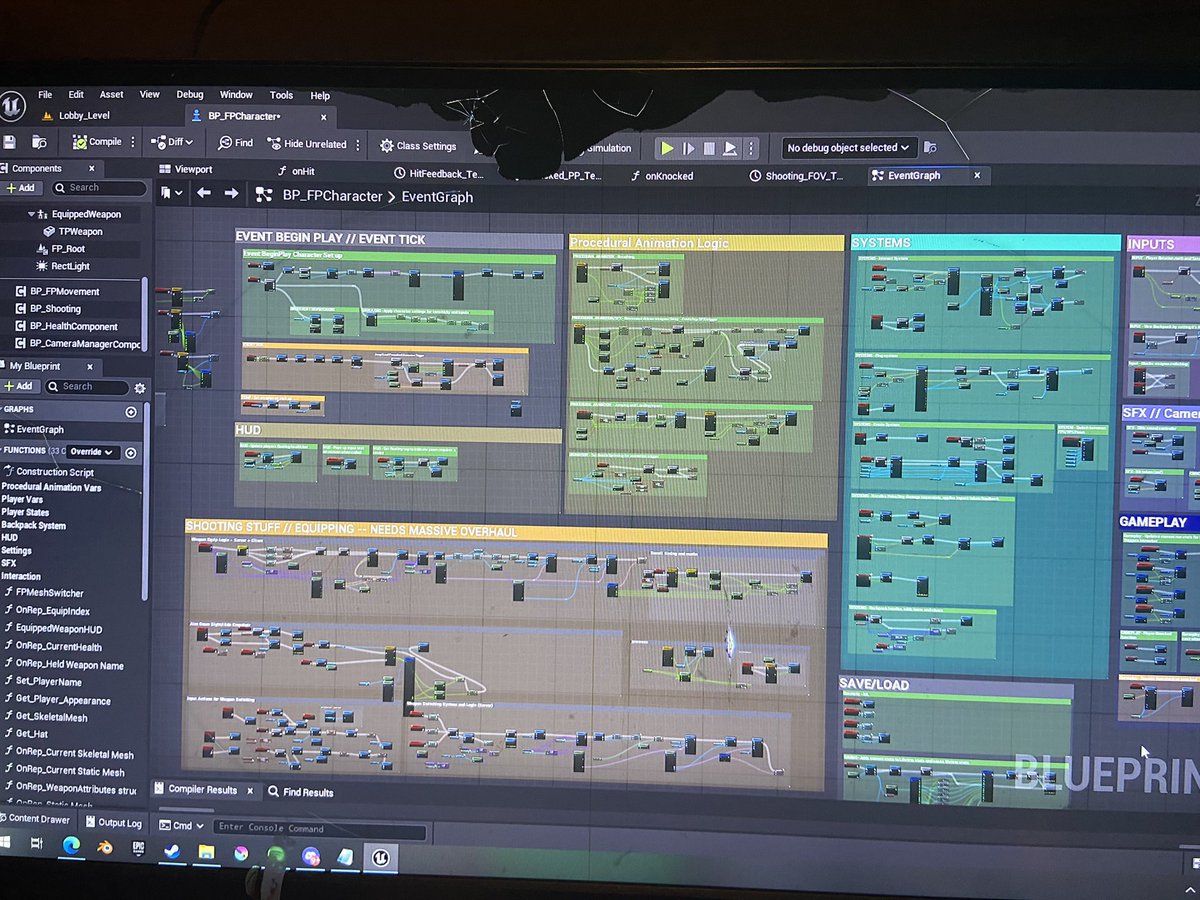
Task: Play the level with green Play button
Action: coord(667,148)
